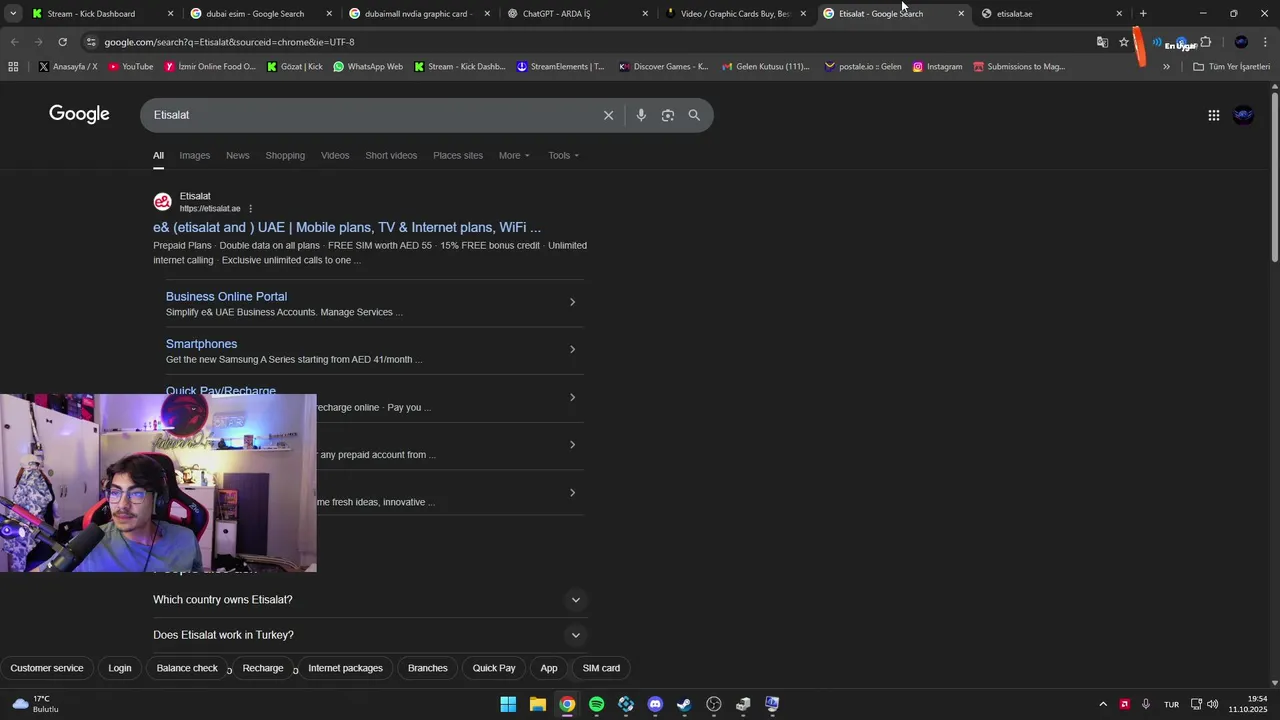Open Steam from the taskbar
The height and width of the screenshot is (720, 1280).
coord(684,704)
